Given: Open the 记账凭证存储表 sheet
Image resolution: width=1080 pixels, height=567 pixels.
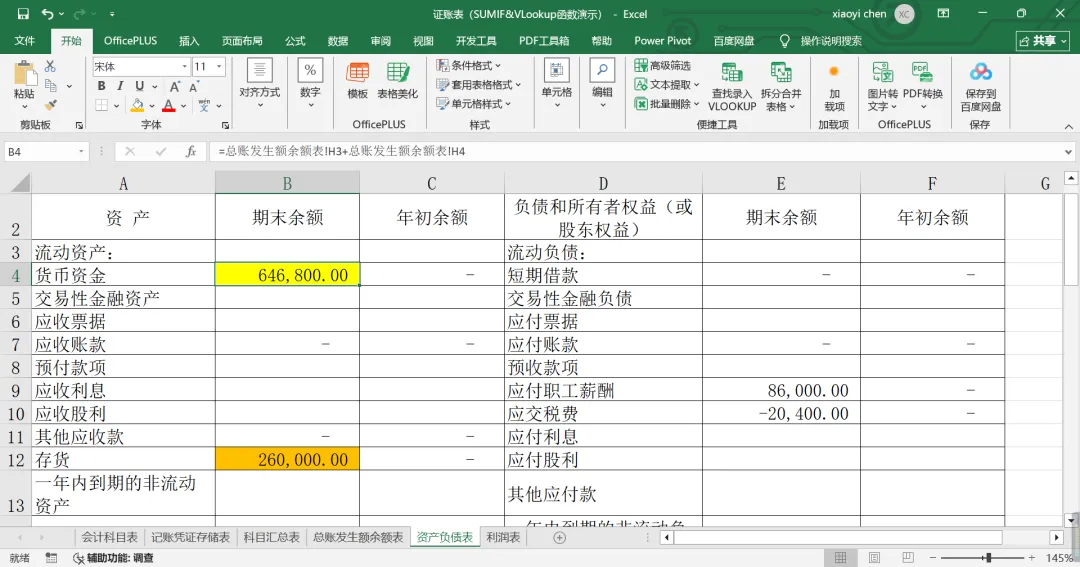Looking at the screenshot, I should pyautogui.click(x=190, y=537).
